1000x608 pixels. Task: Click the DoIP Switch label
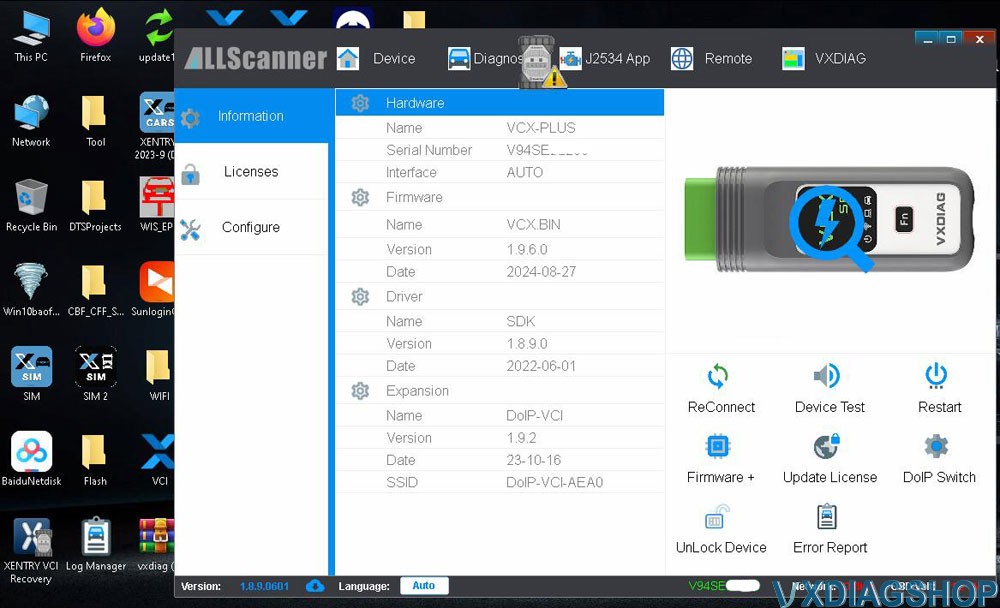(939, 477)
